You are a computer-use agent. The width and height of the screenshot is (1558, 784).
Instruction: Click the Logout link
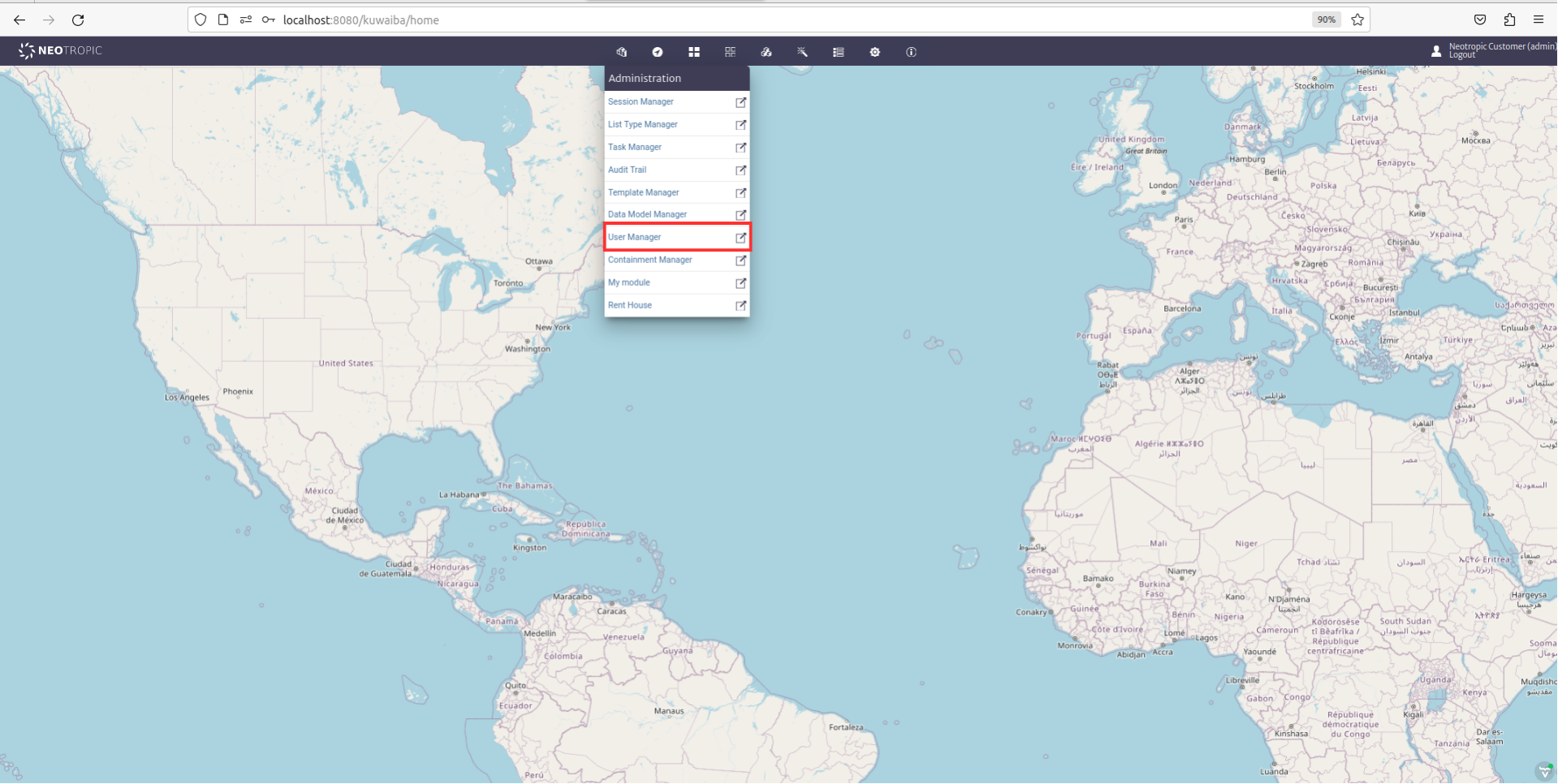coord(1461,56)
